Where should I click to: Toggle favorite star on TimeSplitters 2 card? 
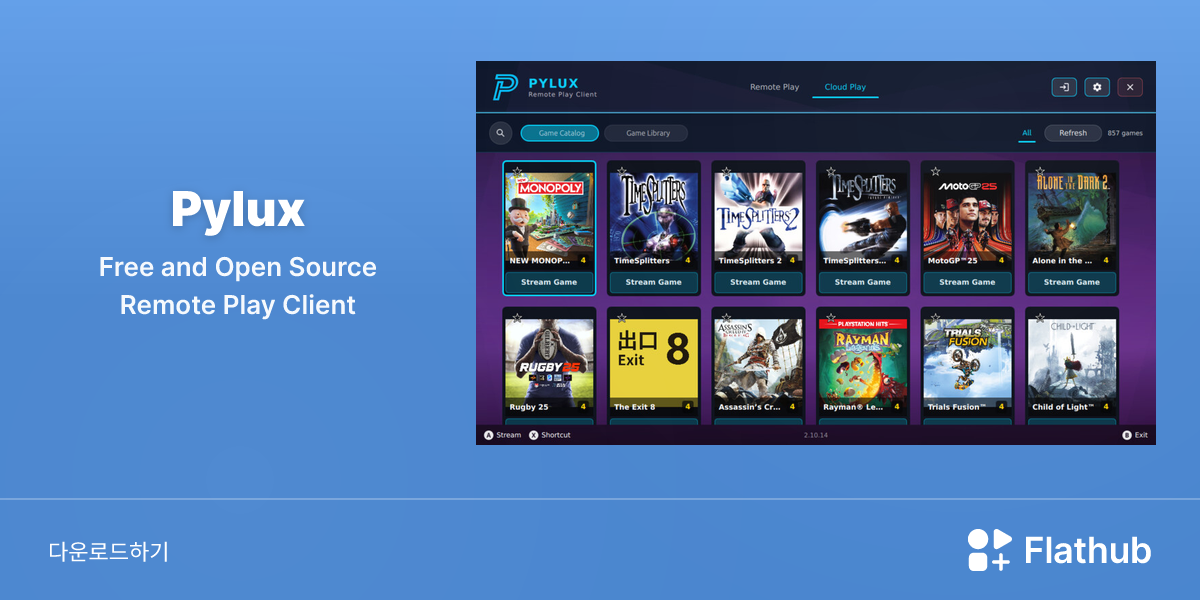pyautogui.click(x=726, y=172)
